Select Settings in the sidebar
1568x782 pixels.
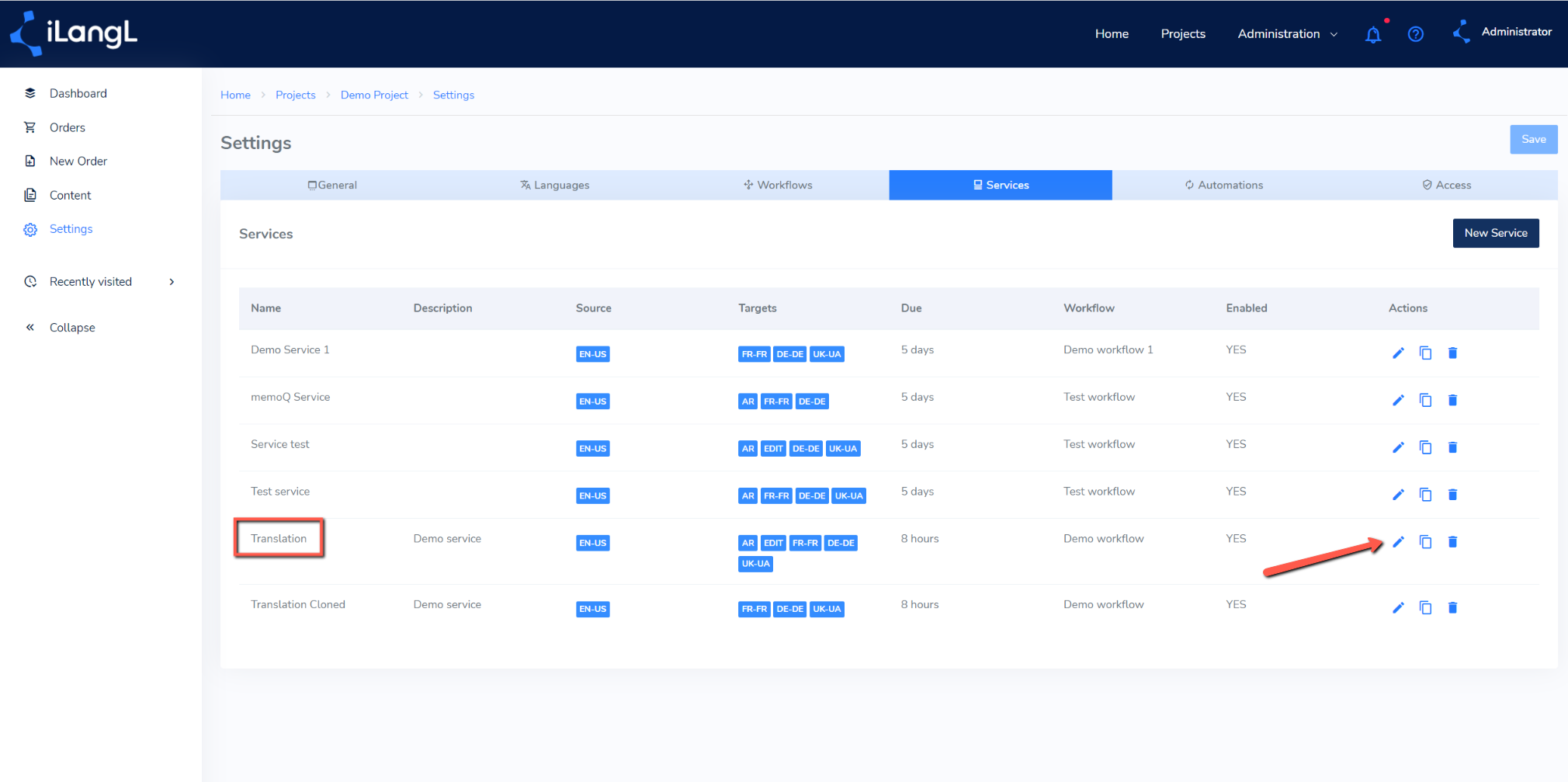click(x=71, y=229)
